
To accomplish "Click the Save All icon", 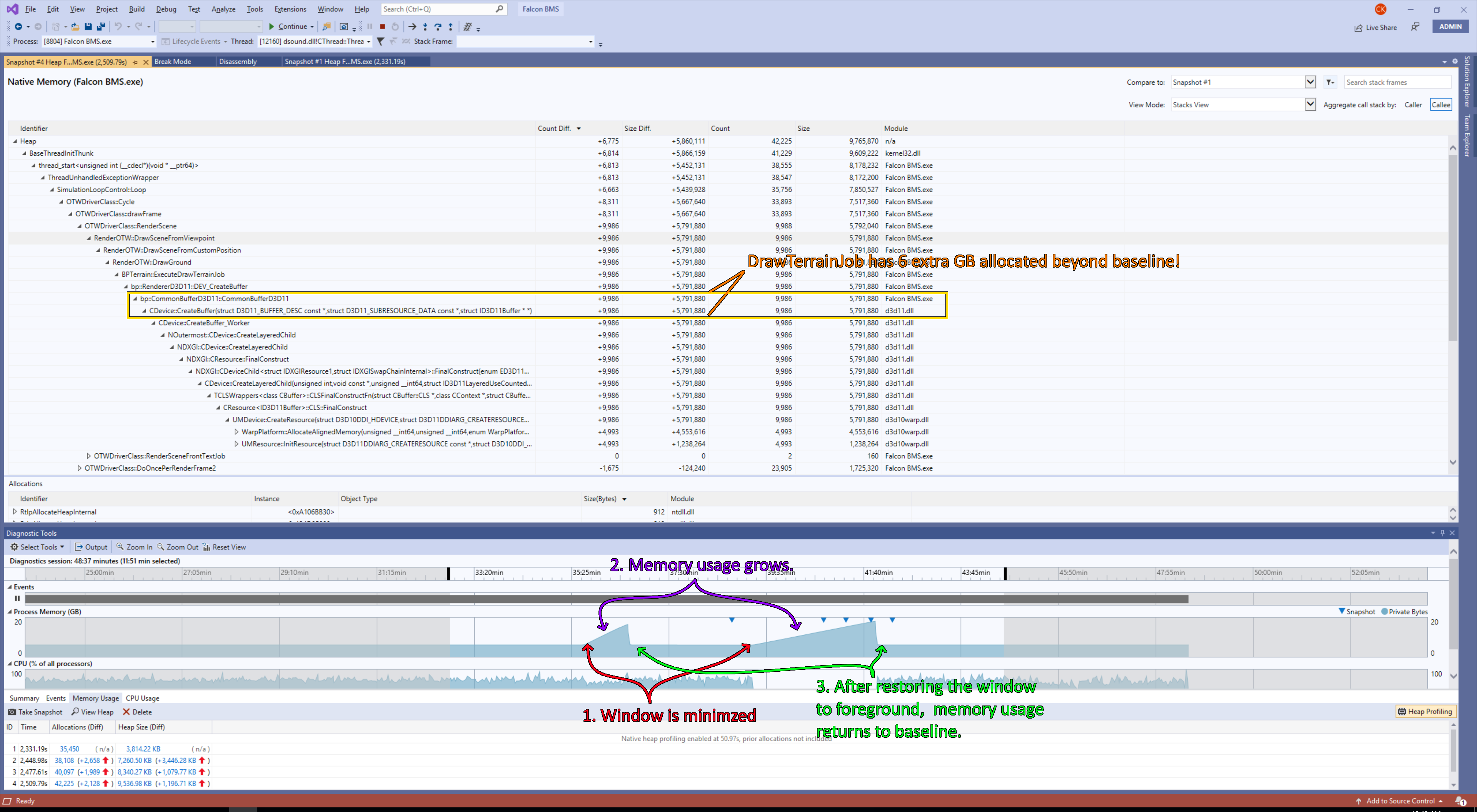I will coord(101,27).
